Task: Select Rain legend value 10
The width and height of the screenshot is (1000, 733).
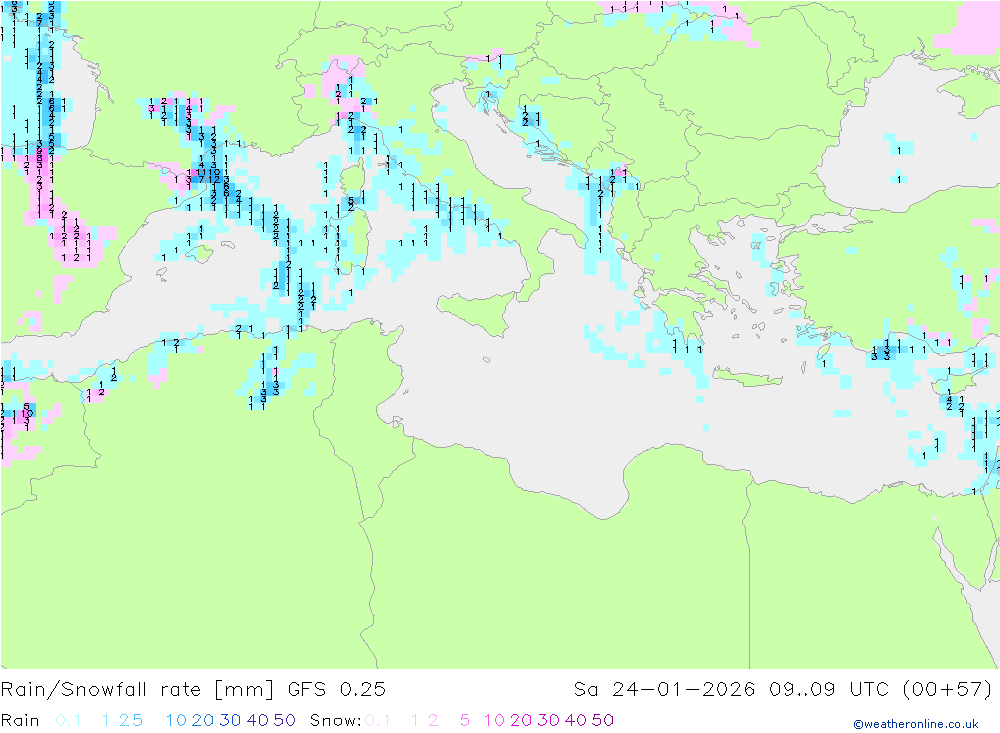Action: point(176,720)
